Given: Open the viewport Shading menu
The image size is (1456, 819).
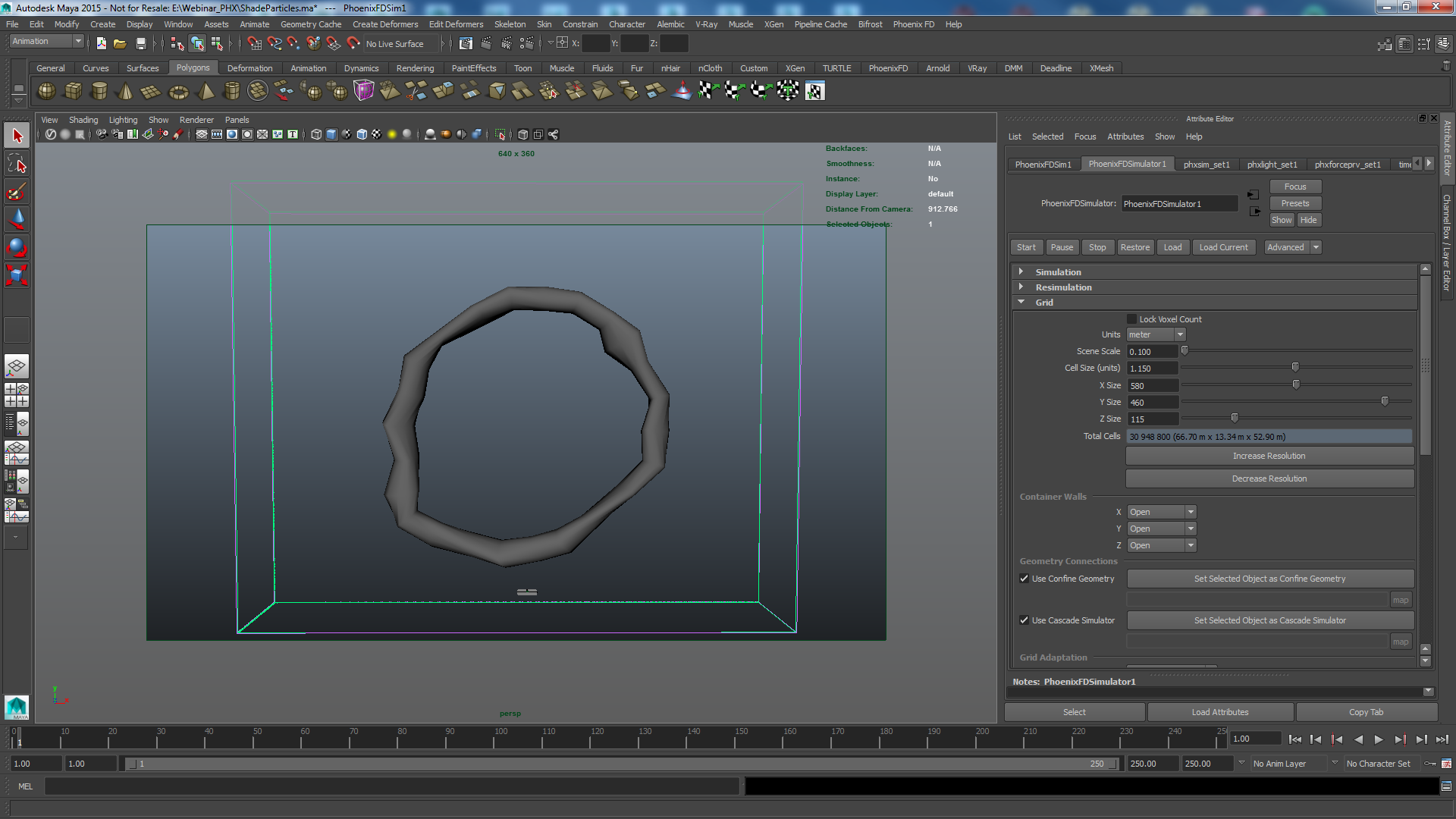Looking at the screenshot, I should click(x=83, y=120).
